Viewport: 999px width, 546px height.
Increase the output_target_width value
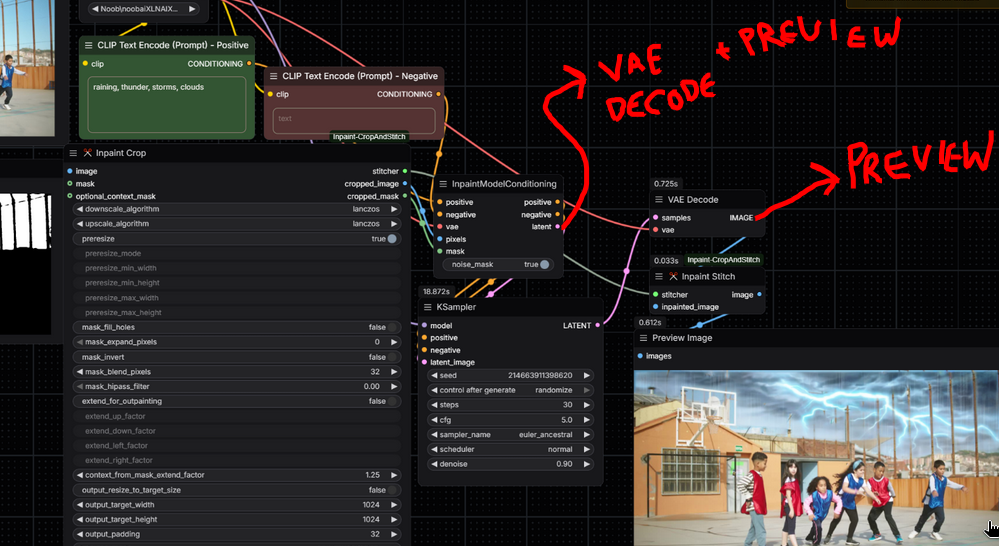pos(394,505)
